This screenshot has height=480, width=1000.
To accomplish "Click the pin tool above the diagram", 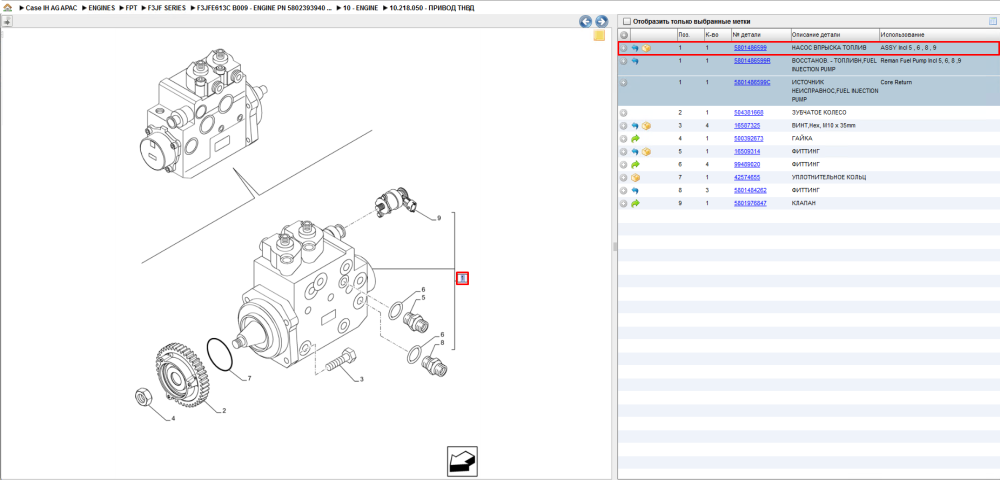I will tap(7, 21).
